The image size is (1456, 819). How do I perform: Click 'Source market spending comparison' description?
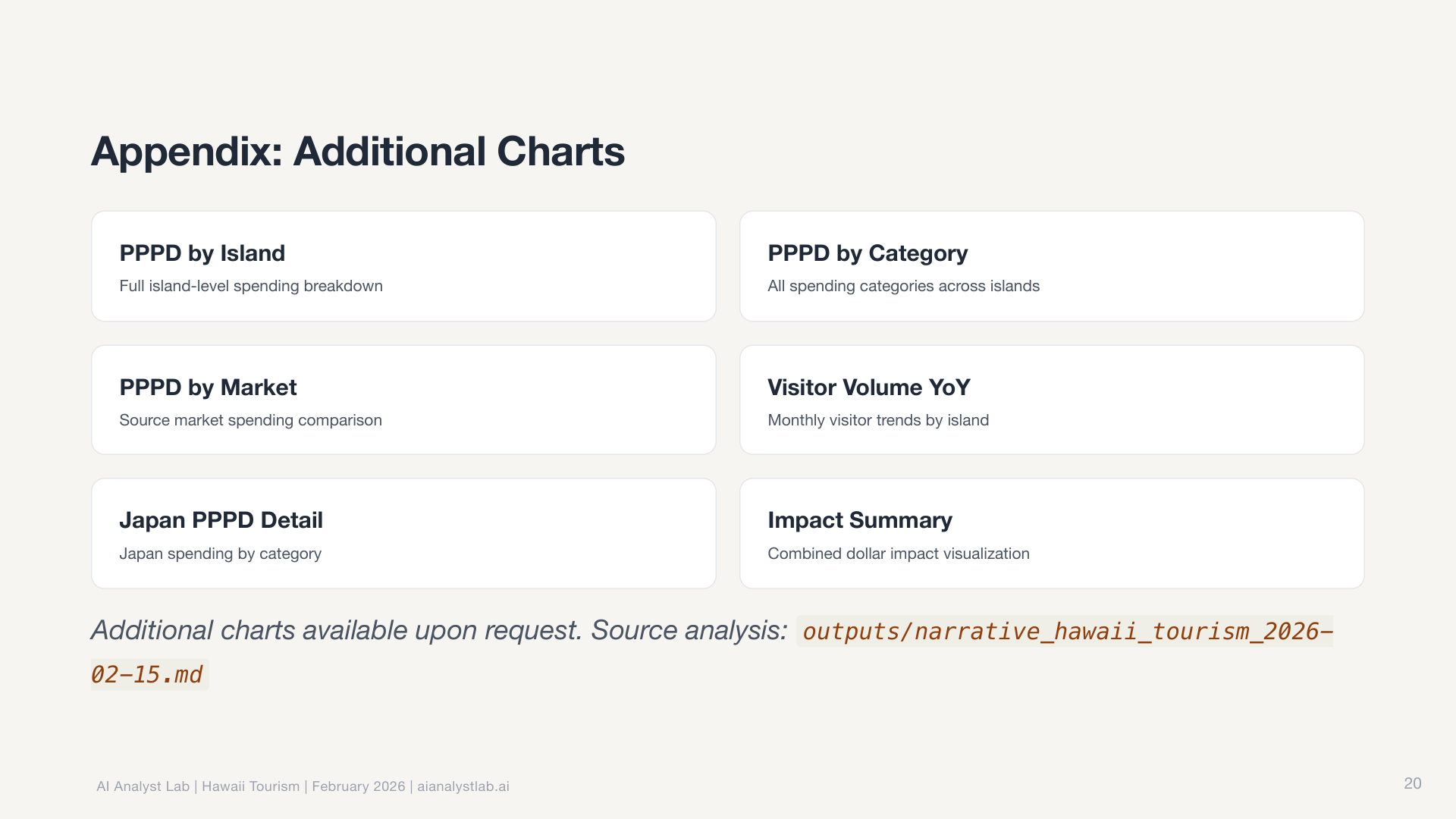coord(250,420)
